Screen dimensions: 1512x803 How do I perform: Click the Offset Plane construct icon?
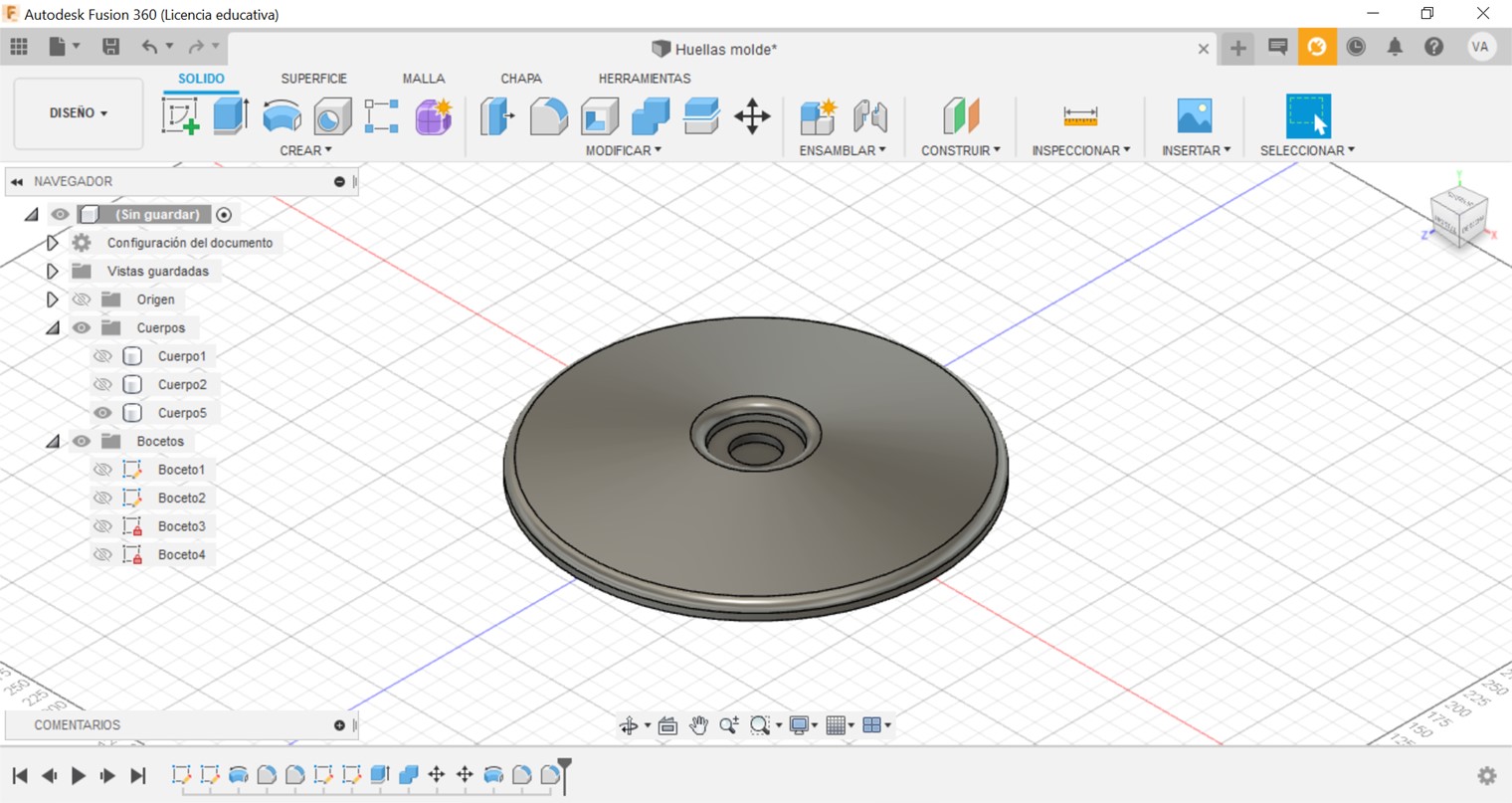[961, 116]
